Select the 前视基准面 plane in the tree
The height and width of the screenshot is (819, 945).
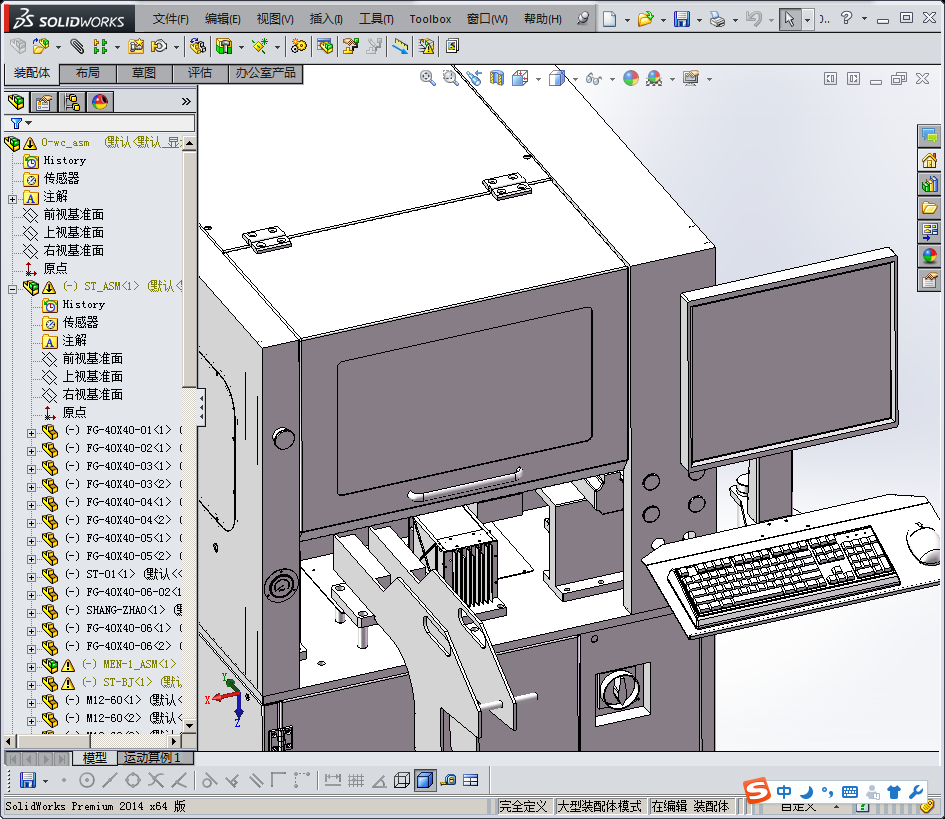pyautogui.click(x=73, y=214)
